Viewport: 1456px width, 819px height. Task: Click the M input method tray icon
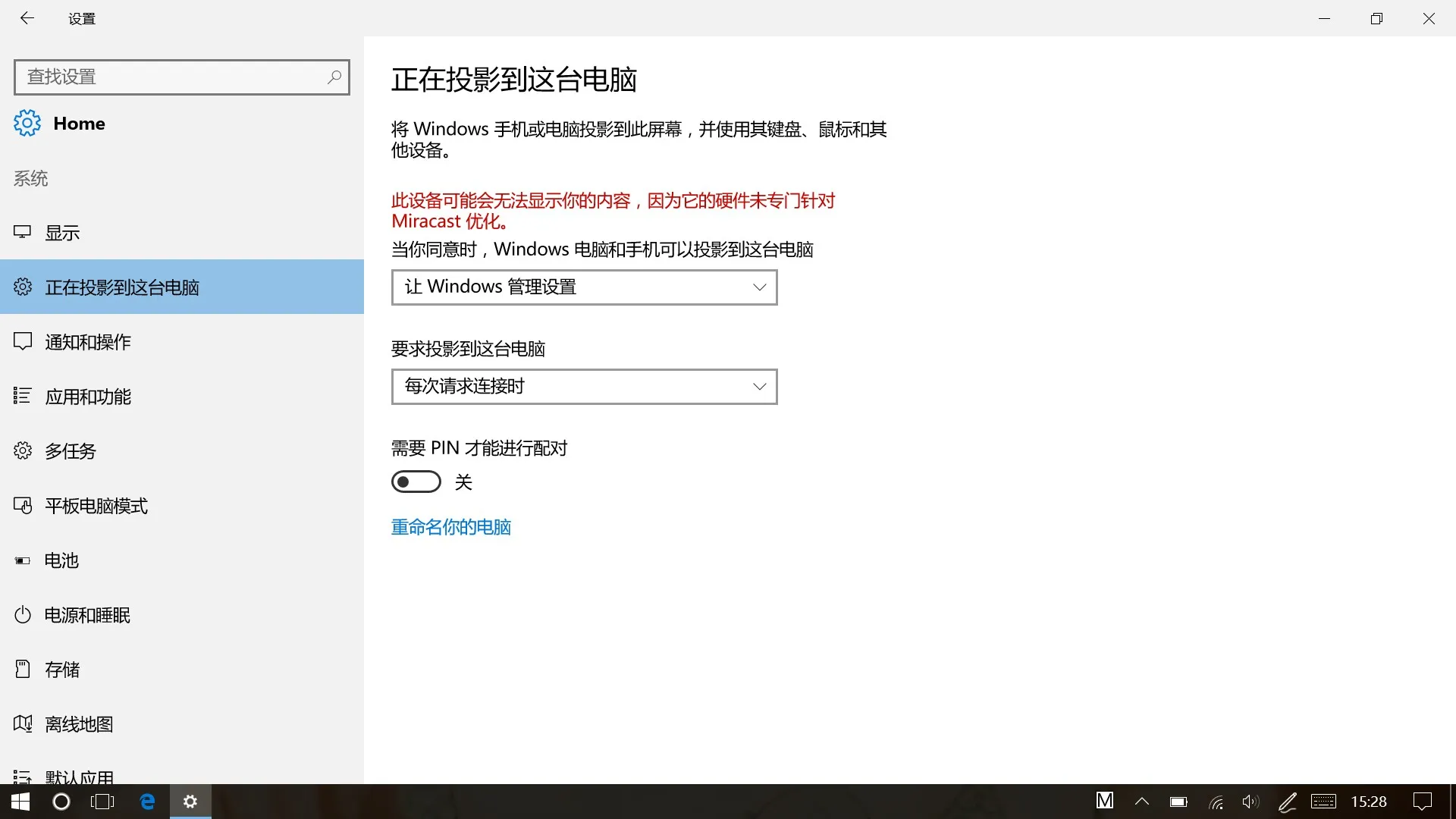tap(1105, 801)
